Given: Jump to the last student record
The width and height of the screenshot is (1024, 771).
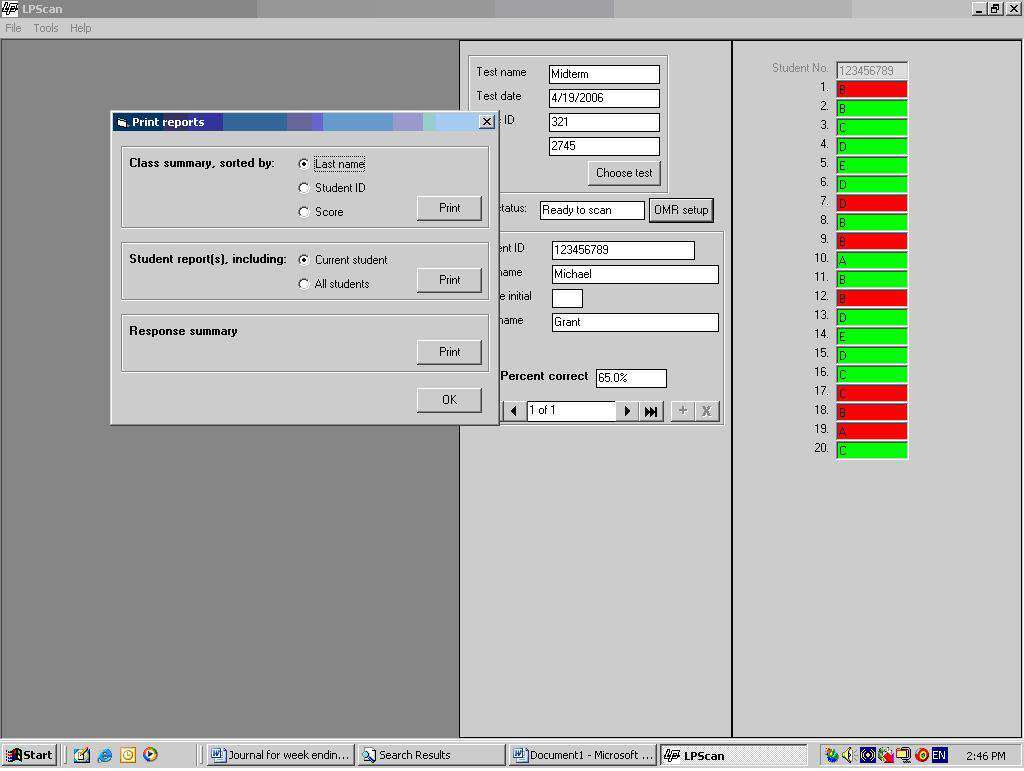Looking at the screenshot, I should [x=651, y=411].
